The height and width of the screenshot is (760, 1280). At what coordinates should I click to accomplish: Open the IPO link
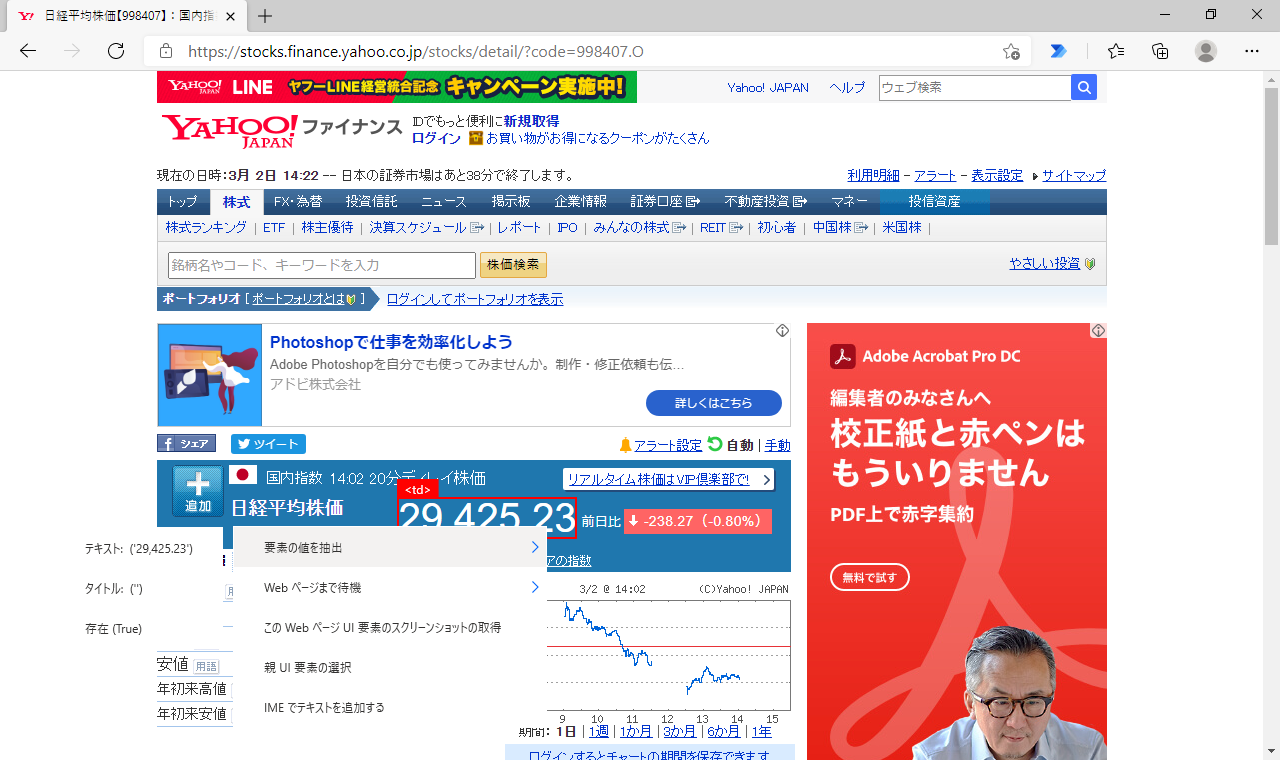click(x=567, y=227)
